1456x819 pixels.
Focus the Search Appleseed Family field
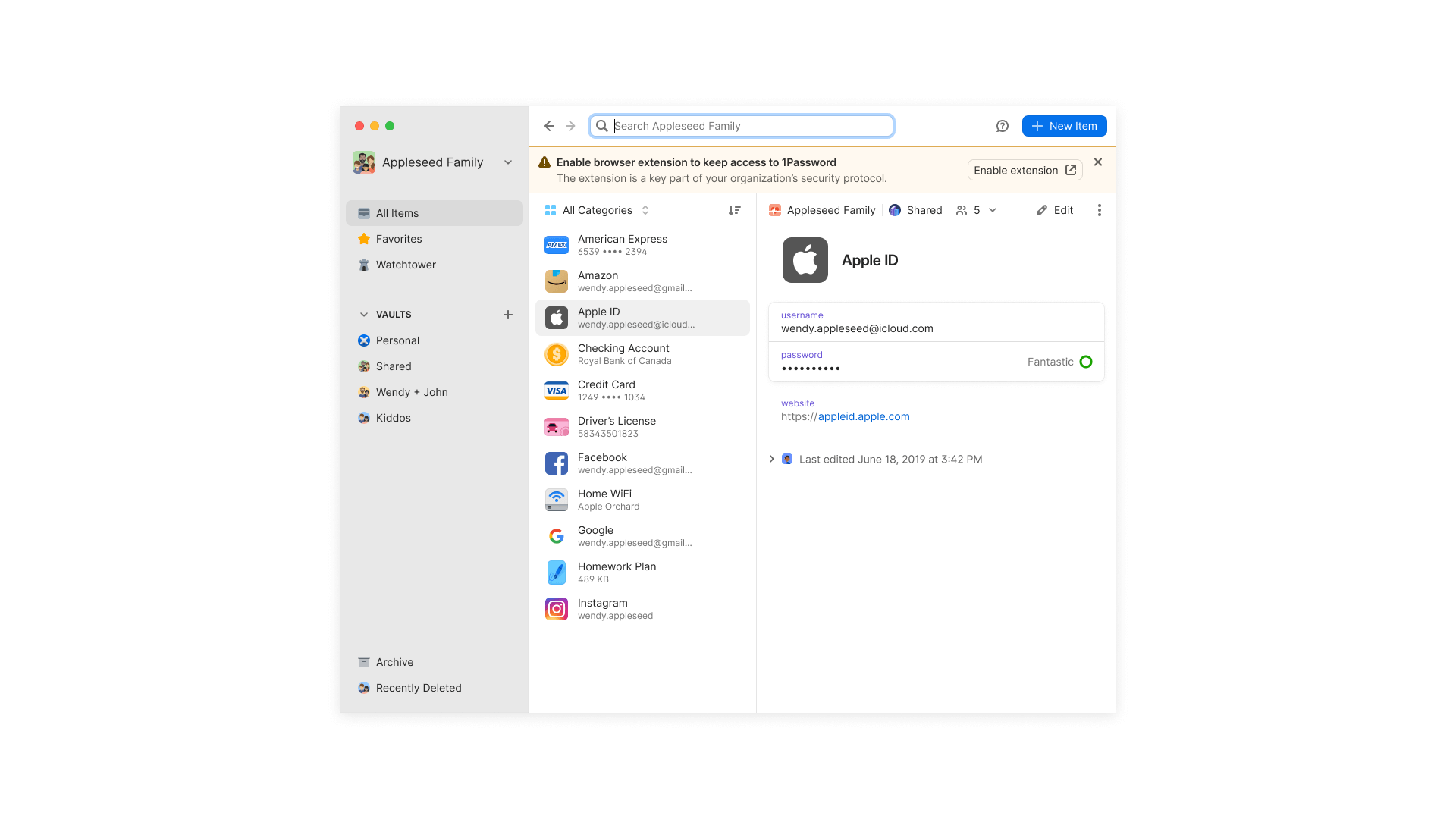click(742, 126)
